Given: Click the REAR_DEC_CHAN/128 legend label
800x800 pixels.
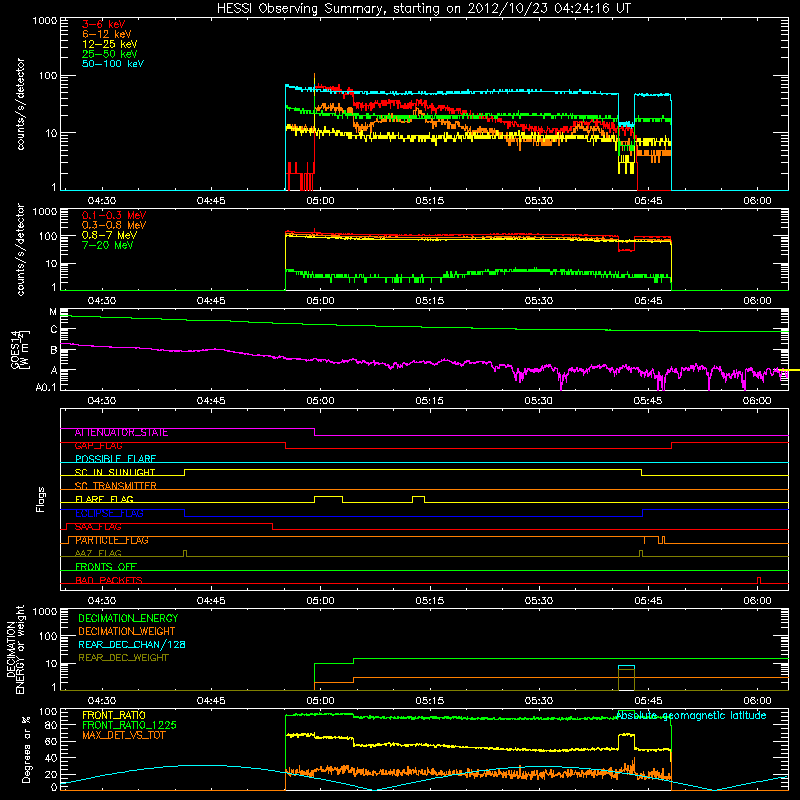Looking at the screenshot, I should [132, 644].
